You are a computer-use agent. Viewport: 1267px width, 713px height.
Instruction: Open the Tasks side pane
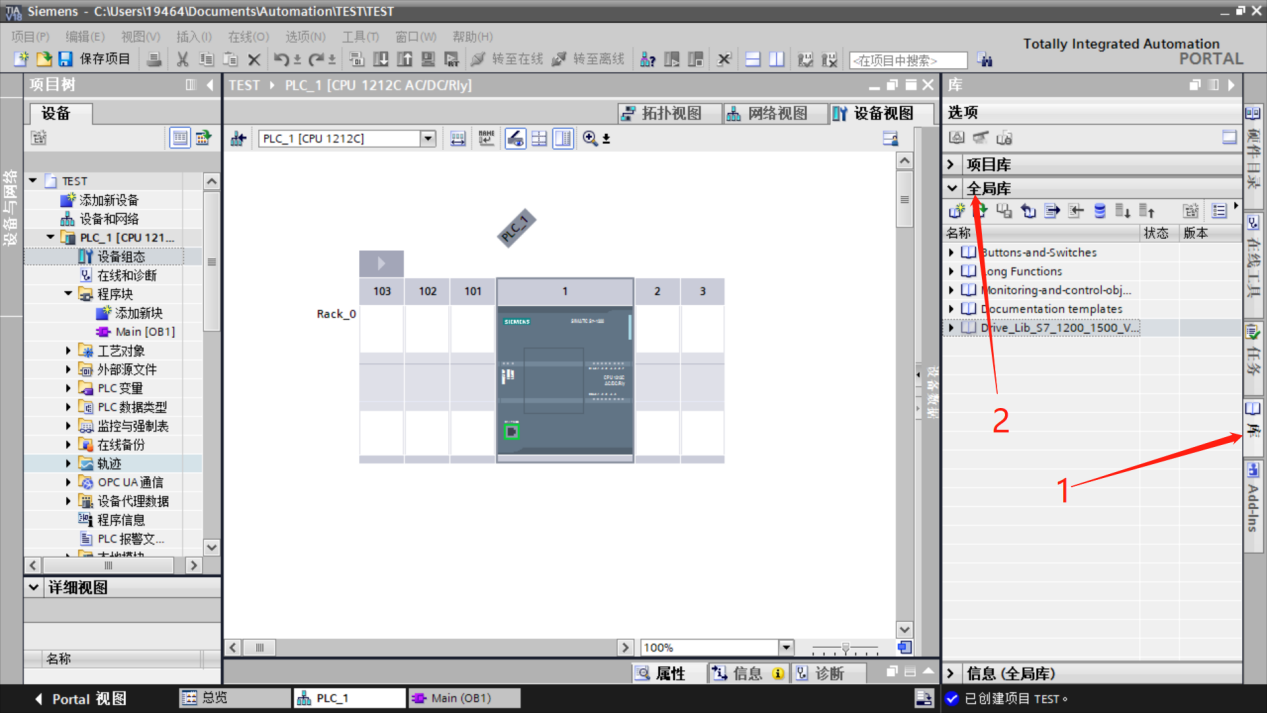[x=1253, y=357]
